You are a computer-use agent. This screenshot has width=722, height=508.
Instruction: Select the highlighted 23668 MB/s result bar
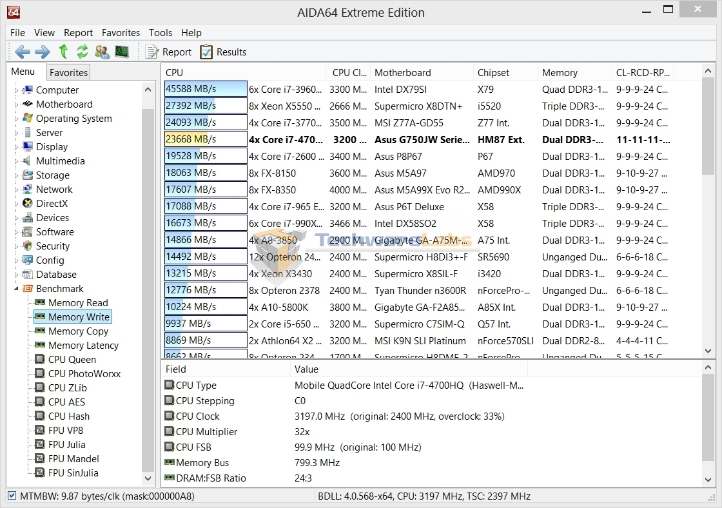point(205,139)
